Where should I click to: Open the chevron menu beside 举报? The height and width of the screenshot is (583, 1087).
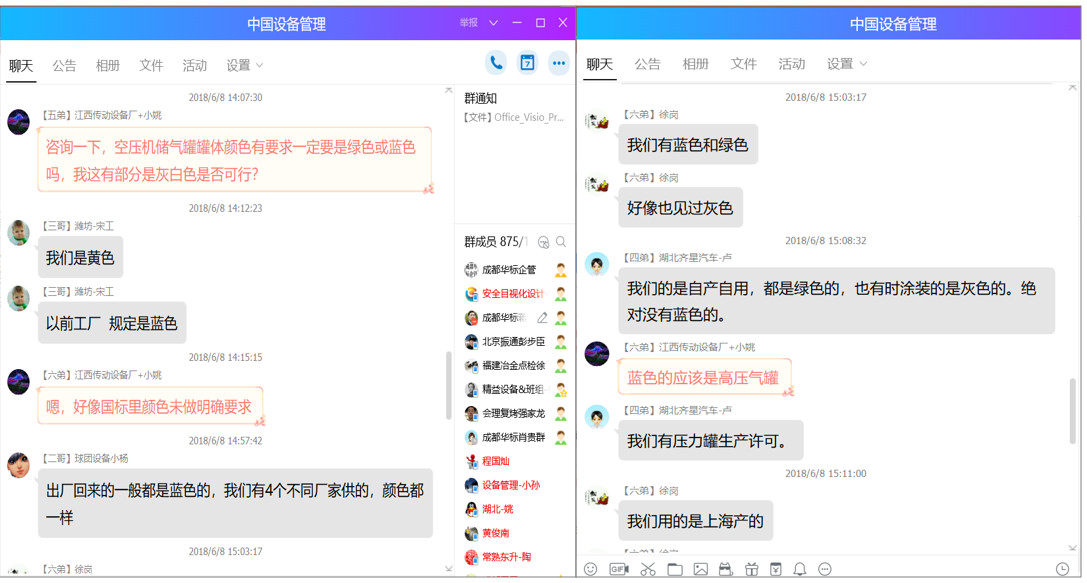(x=493, y=23)
